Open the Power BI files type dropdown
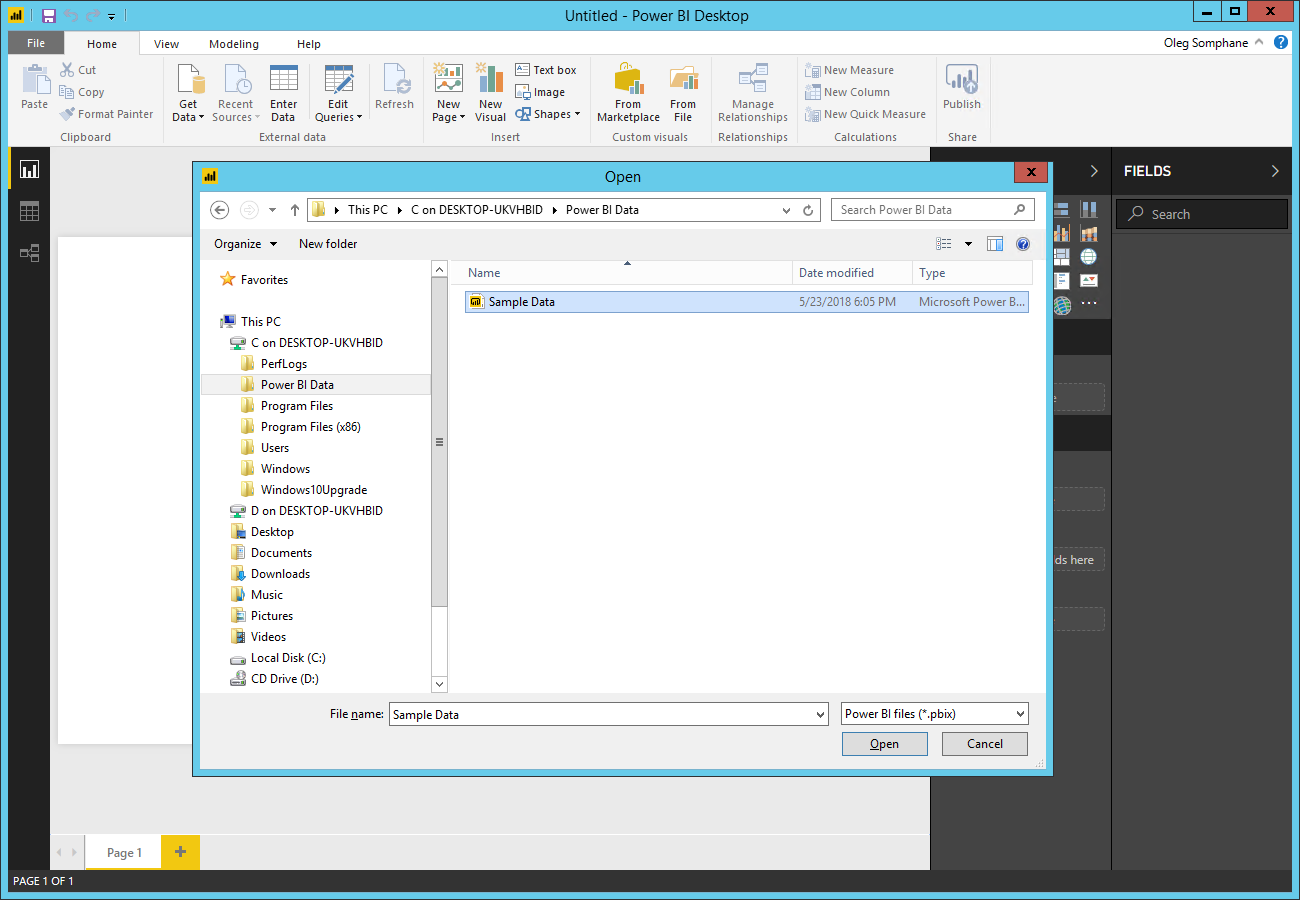 [1019, 713]
